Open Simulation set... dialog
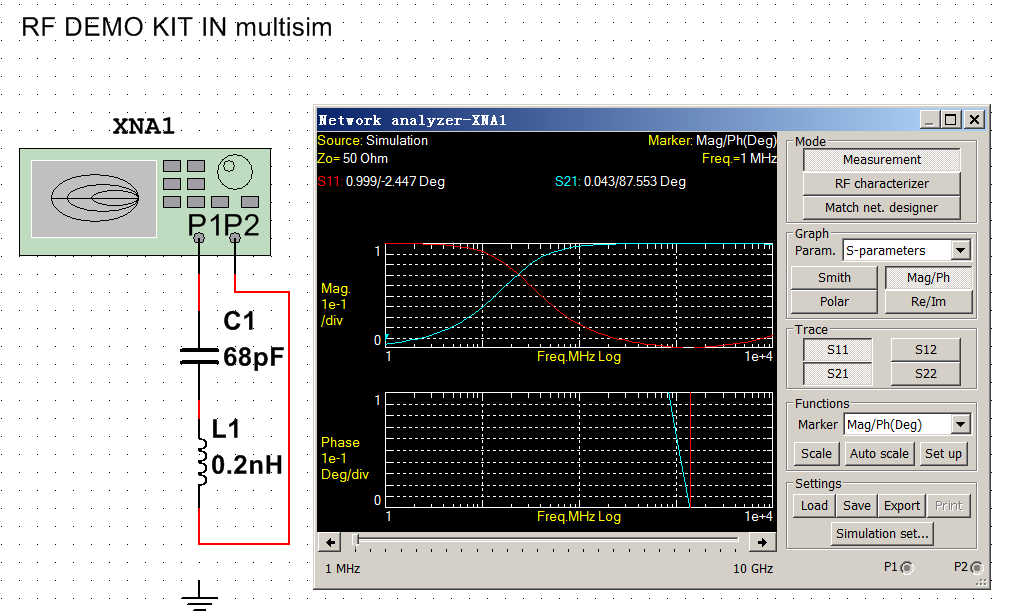1009x615 pixels. coord(882,533)
